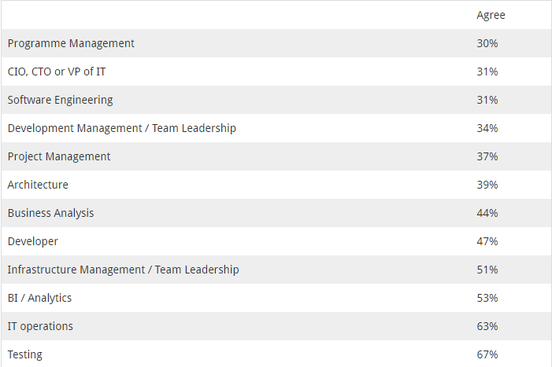
Task: Select the Programme Management row label
Action: [71, 44]
